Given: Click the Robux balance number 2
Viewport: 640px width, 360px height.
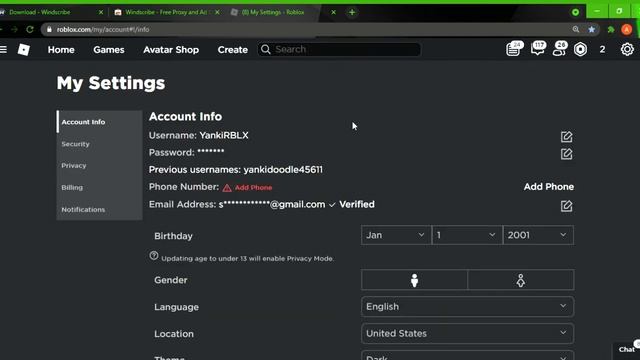Looking at the screenshot, I should click(602, 49).
